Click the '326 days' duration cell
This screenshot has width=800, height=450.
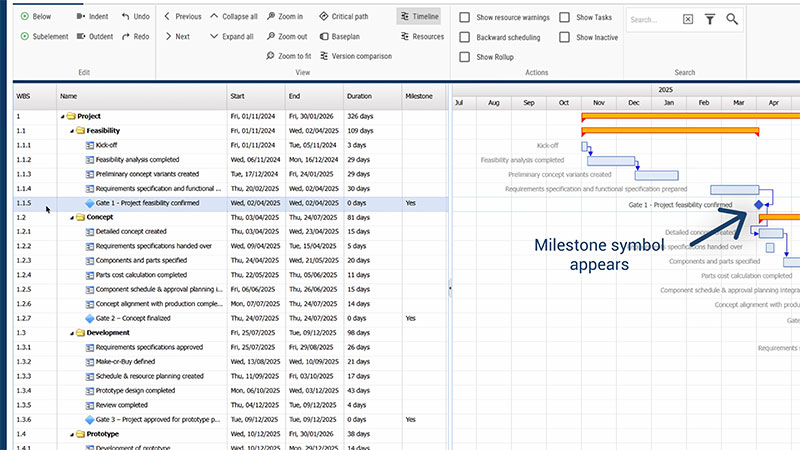(360, 116)
